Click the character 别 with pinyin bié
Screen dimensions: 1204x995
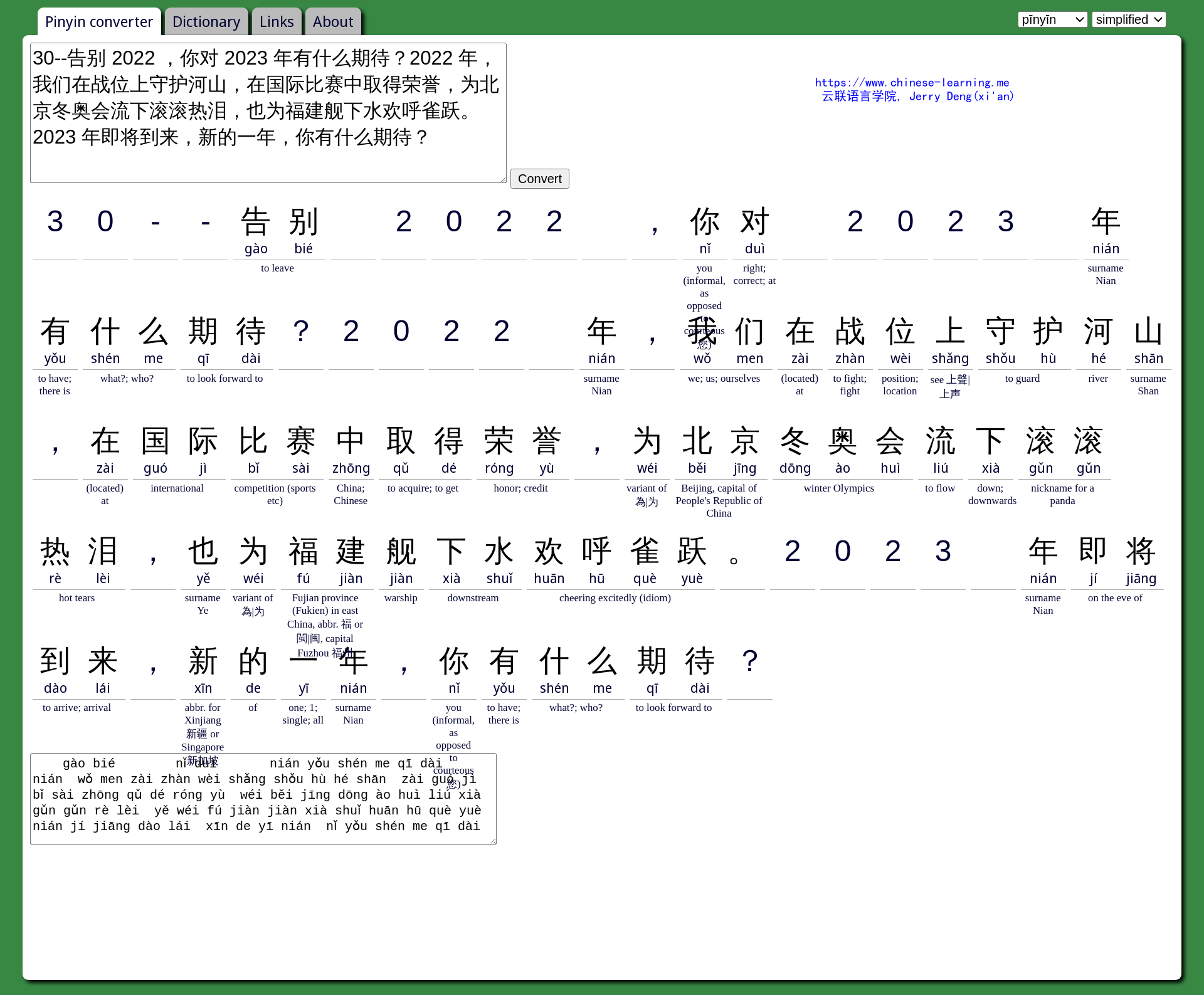point(304,221)
